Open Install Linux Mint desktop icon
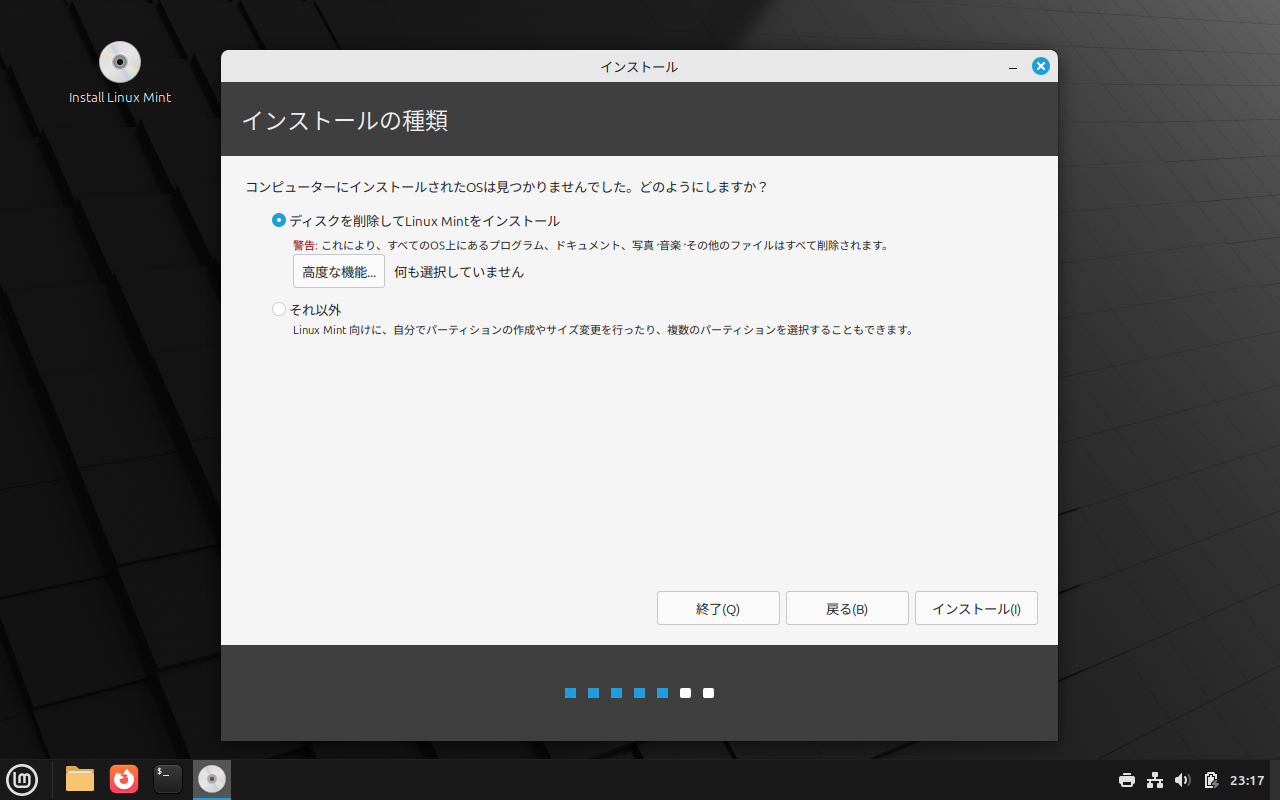This screenshot has width=1280, height=800. click(x=120, y=73)
